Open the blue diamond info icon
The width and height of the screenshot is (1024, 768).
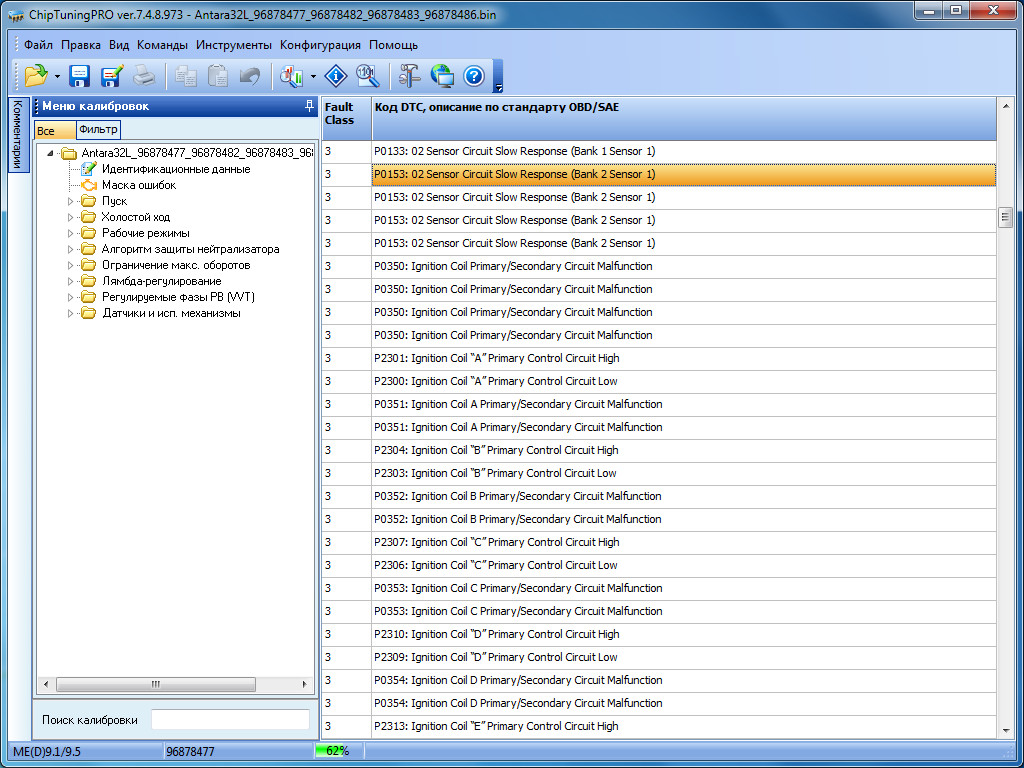tap(336, 76)
